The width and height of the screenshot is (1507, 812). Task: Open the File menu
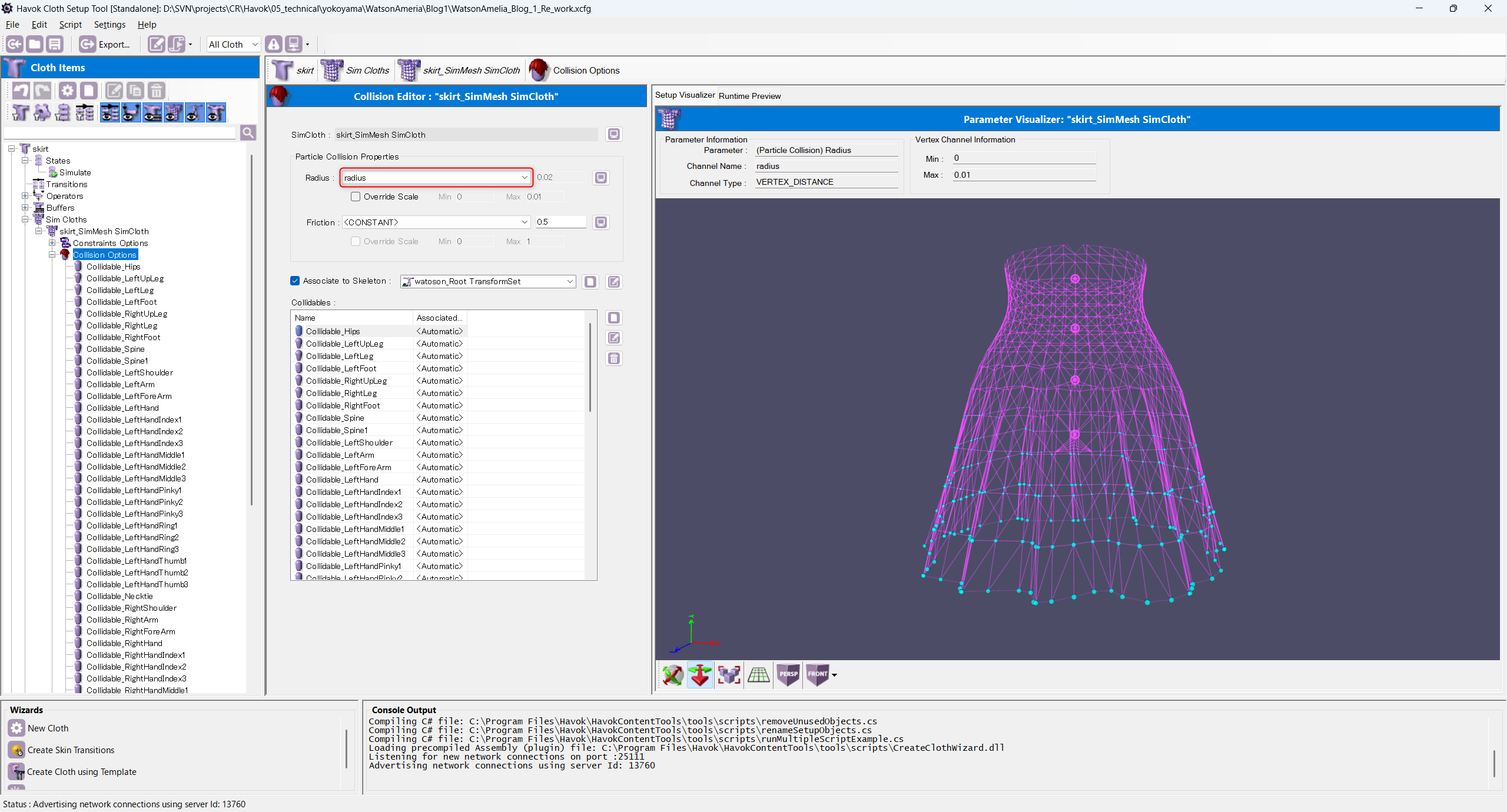(12, 25)
